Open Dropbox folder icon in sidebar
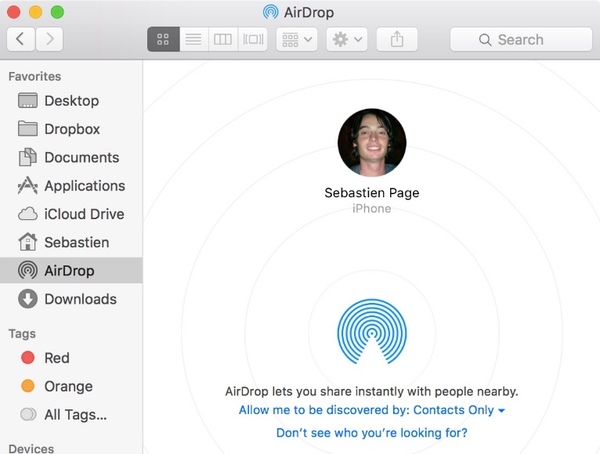600x454 pixels. click(x=28, y=129)
